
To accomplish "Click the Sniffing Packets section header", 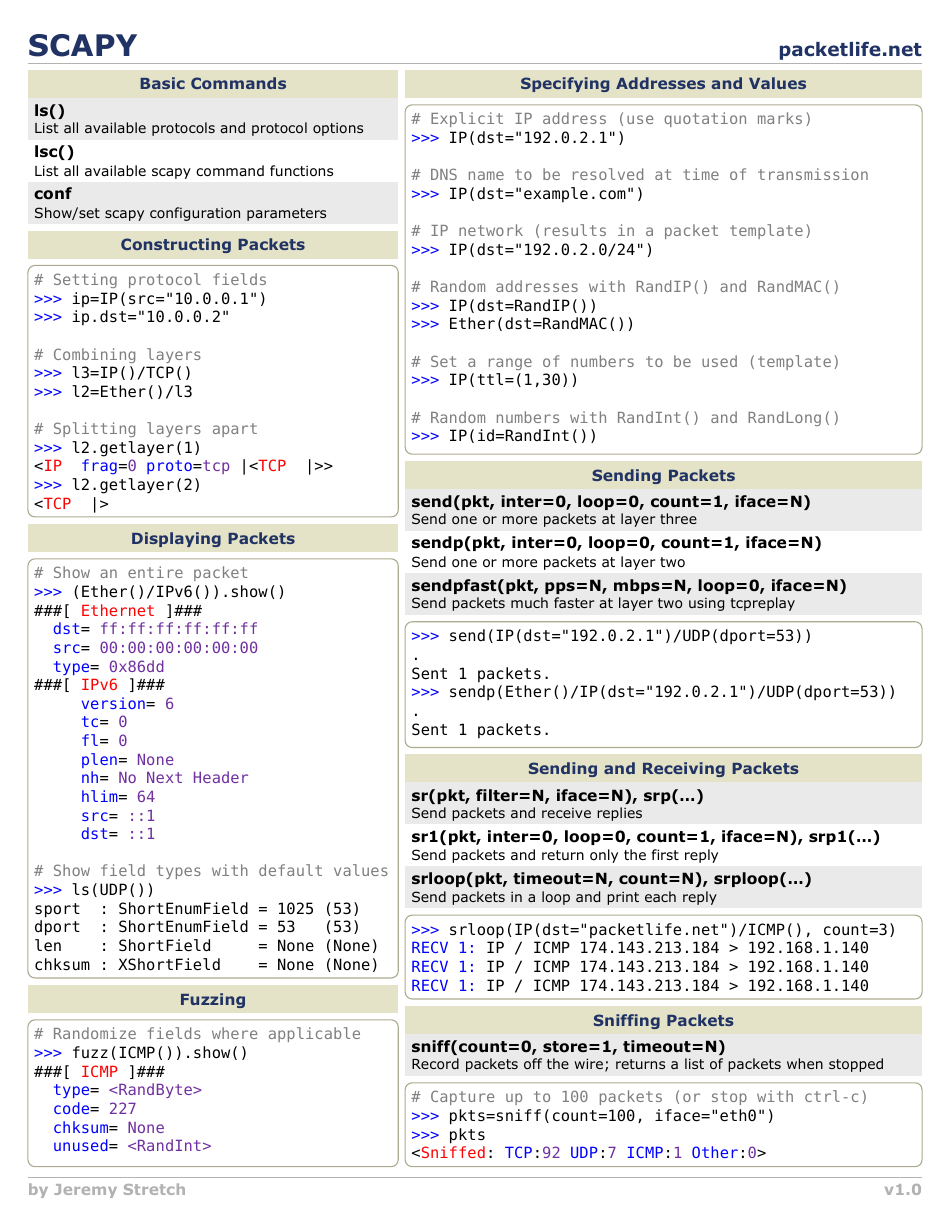I will click(662, 1021).
